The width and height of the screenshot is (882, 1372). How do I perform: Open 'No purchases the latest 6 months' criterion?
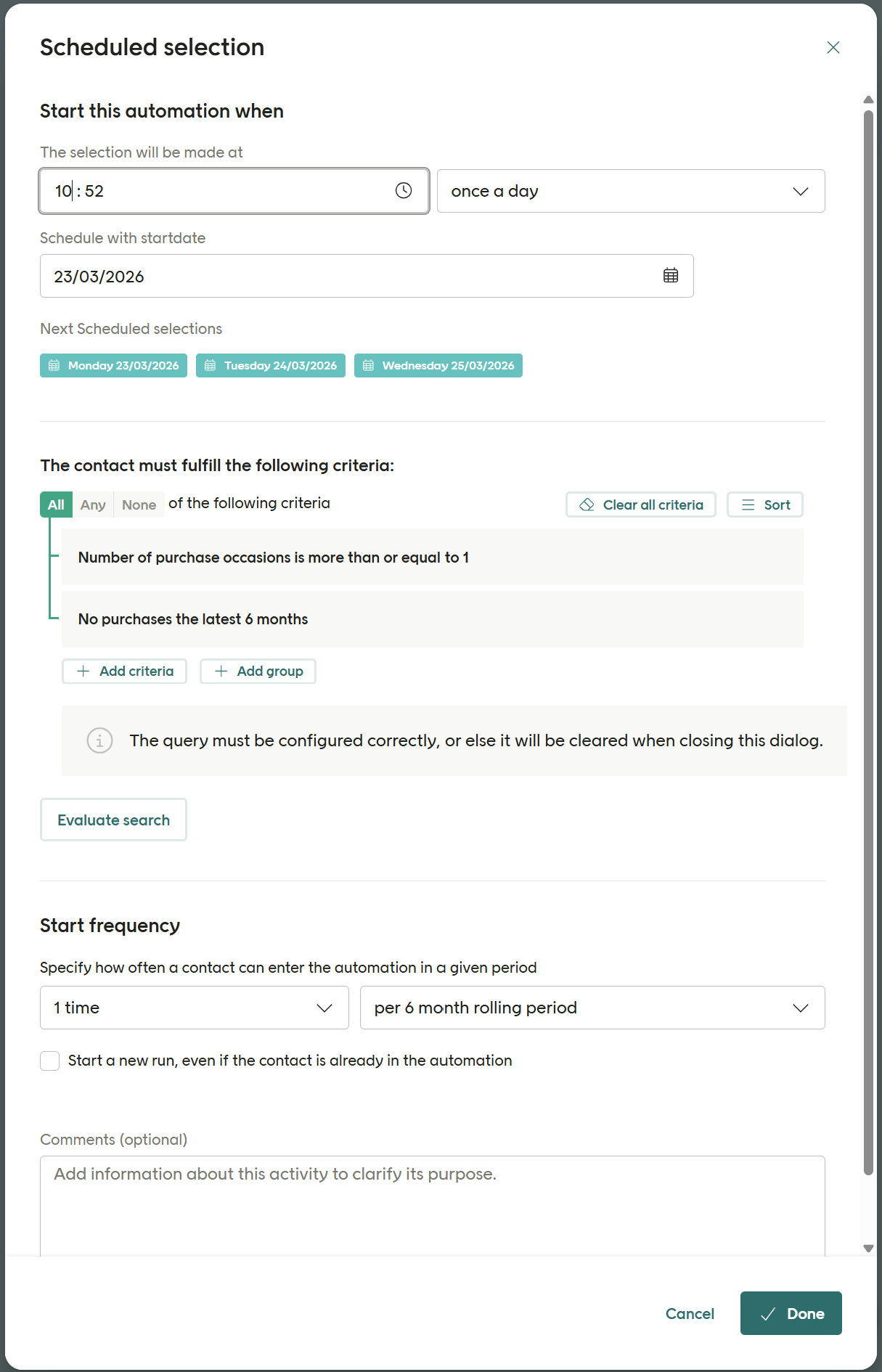(432, 619)
